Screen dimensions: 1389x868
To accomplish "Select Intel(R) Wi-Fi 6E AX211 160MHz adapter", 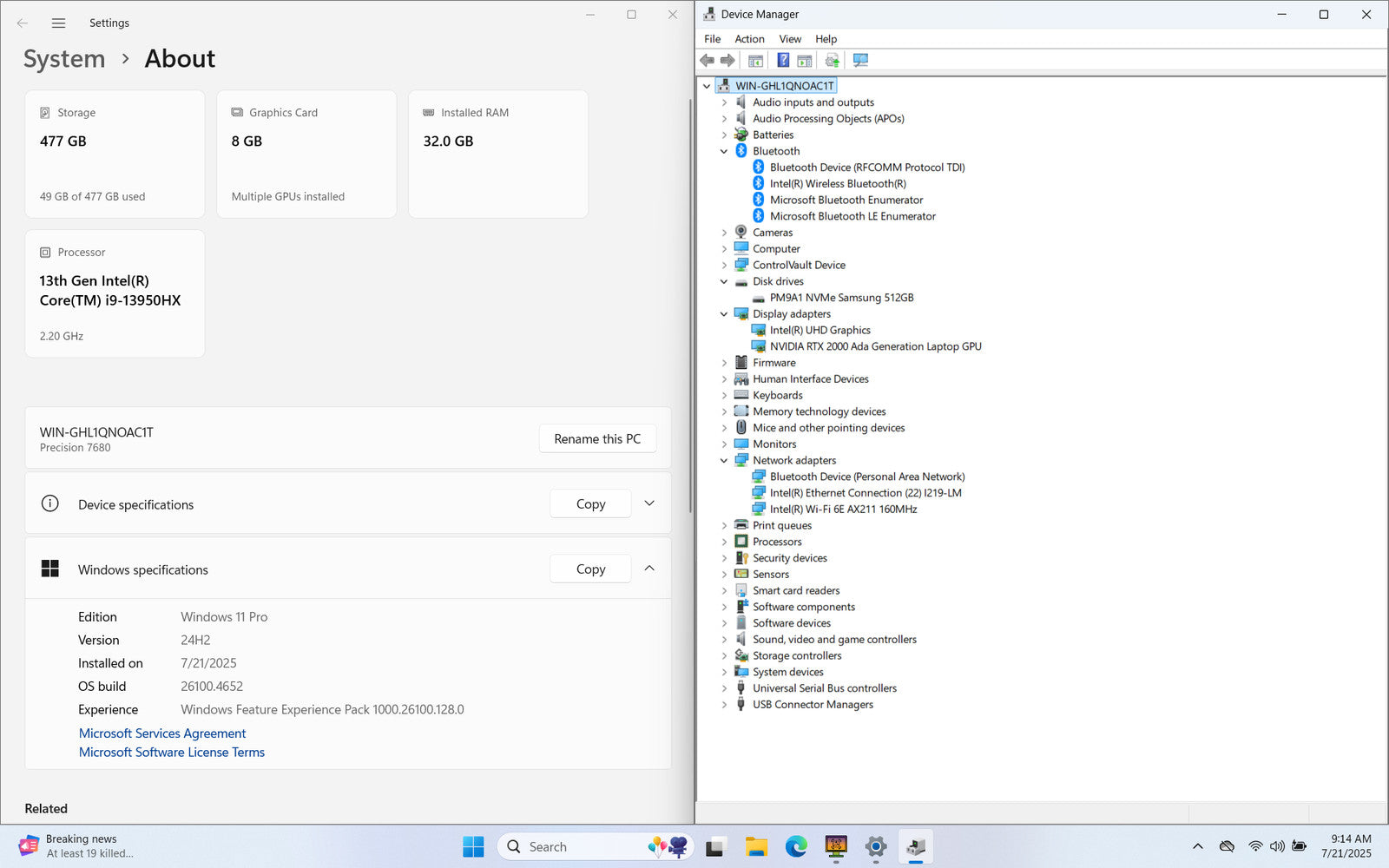I will (843, 510).
